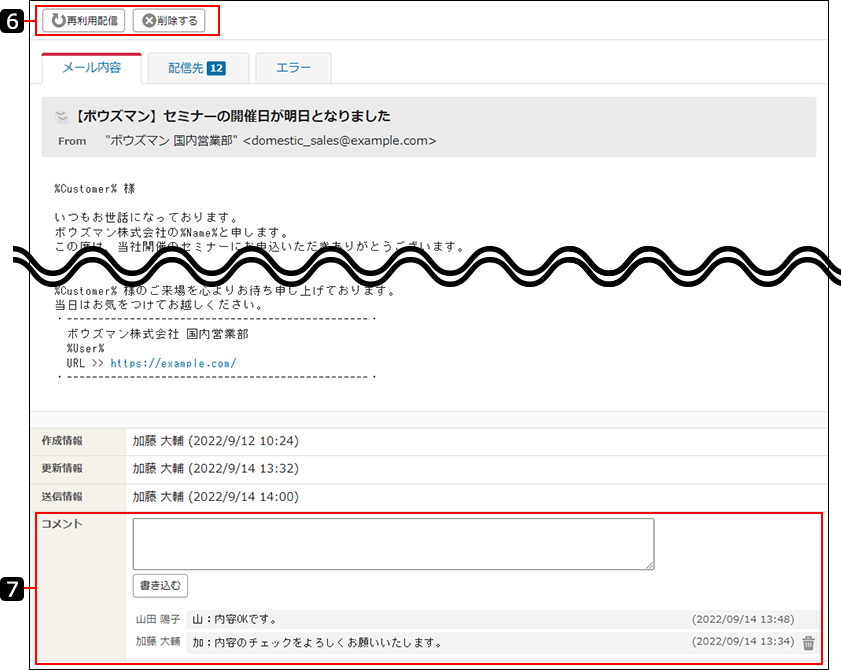The image size is (841, 670).
Task: Click the line 当日はお気をつけてお越しください。
Action: (159, 305)
